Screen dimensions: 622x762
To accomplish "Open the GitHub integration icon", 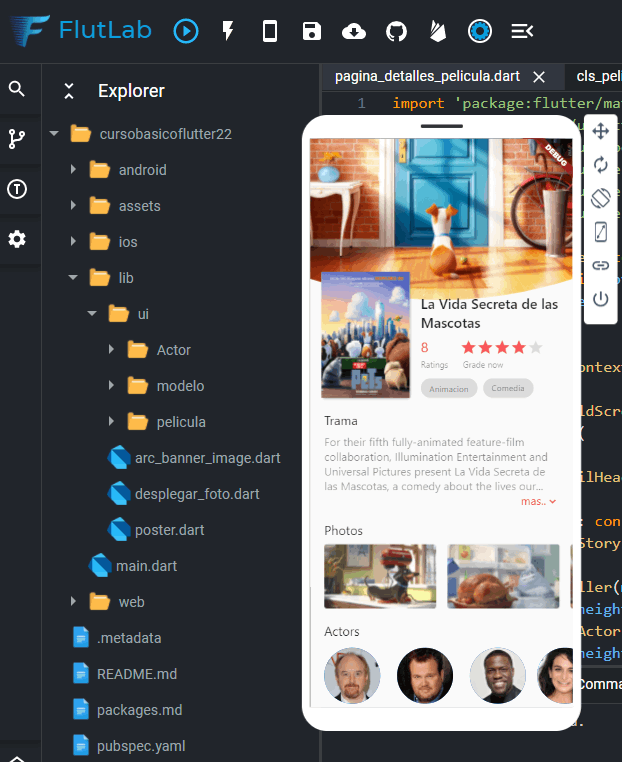I will pyautogui.click(x=397, y=31).
